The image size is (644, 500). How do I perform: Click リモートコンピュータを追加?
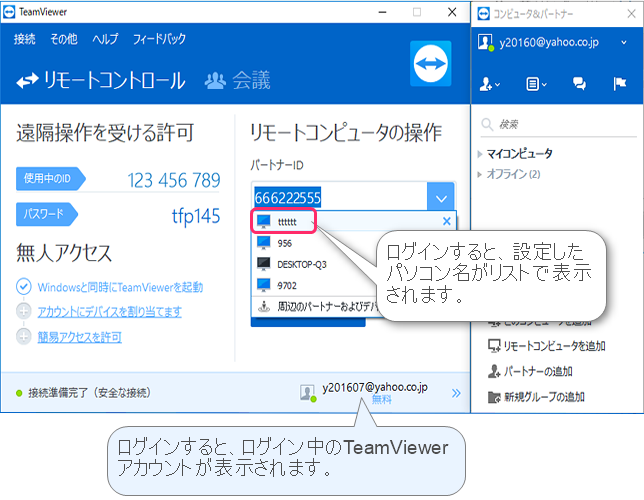click(547, 346)
